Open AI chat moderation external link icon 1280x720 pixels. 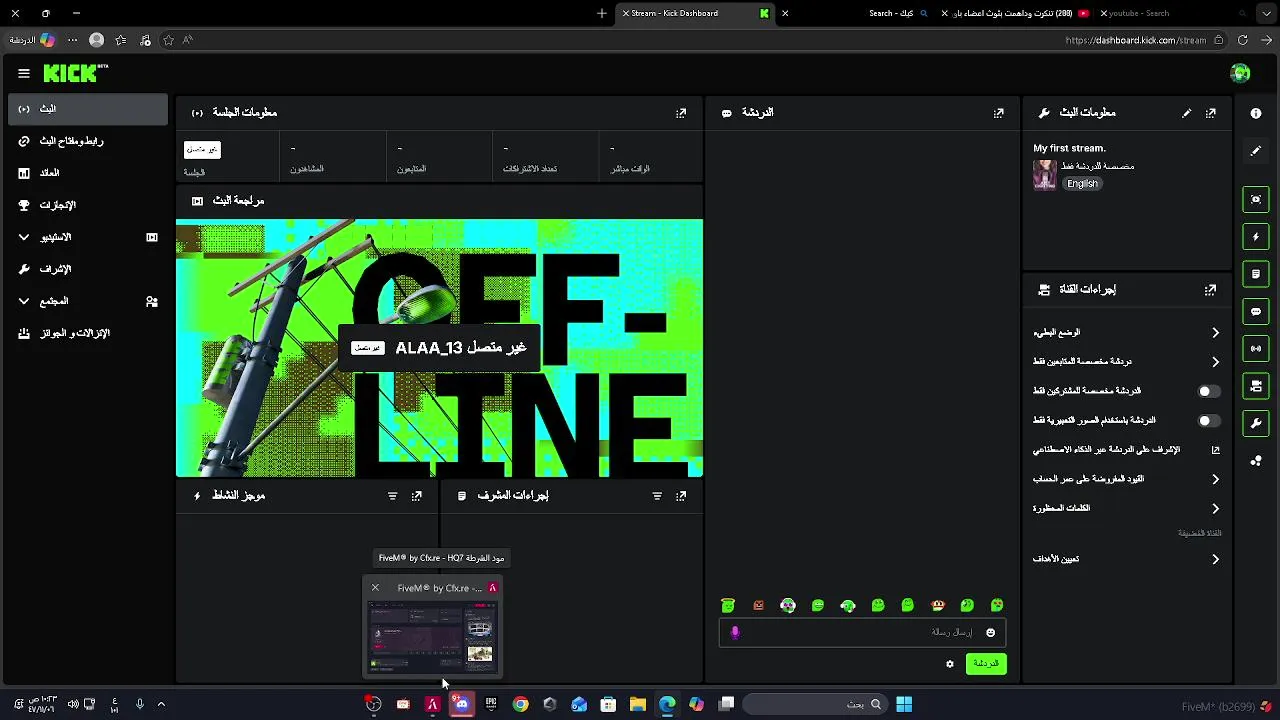point(1215,450)
